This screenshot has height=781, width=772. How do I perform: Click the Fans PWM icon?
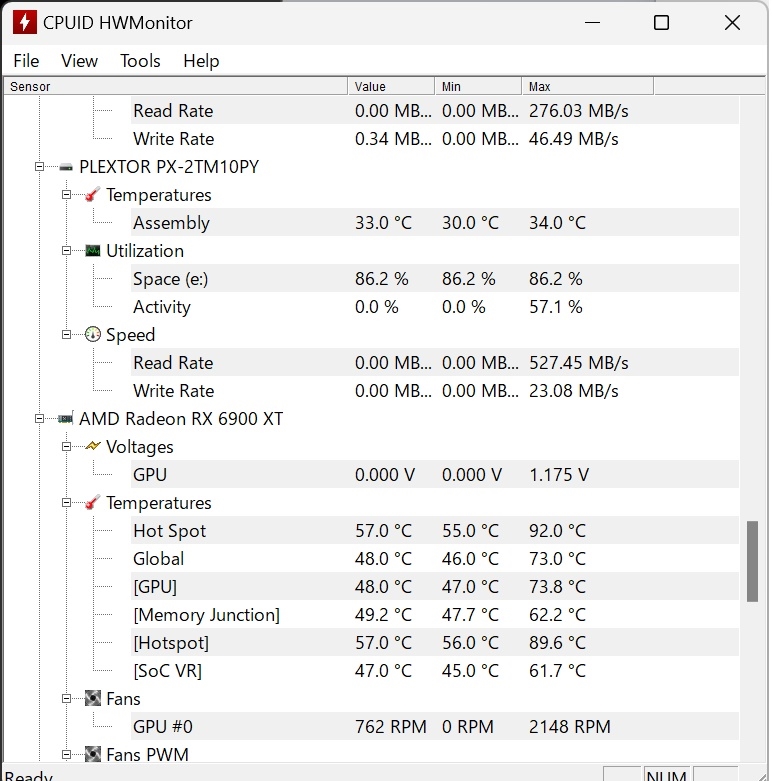pos(93,755)
